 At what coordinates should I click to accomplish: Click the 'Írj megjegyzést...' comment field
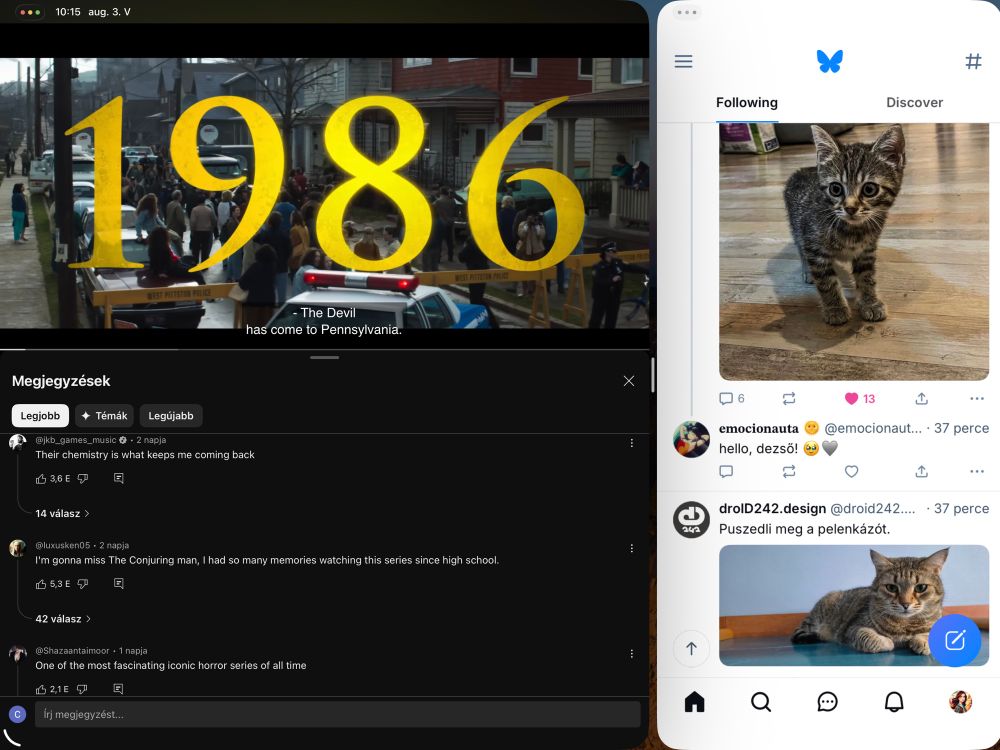(x=337, y=714)
